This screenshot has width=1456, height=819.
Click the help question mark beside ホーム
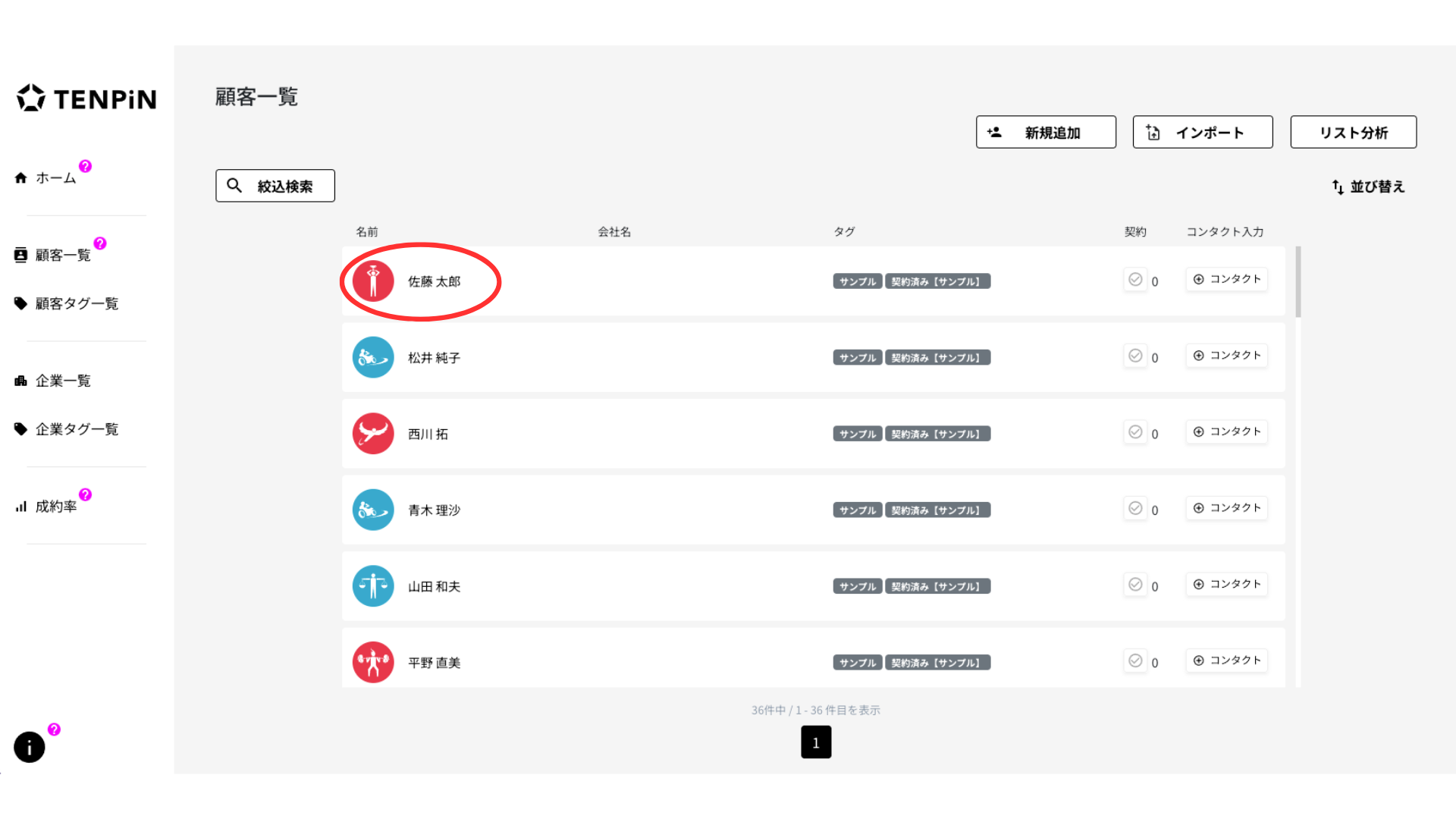(x=86, y=166)
